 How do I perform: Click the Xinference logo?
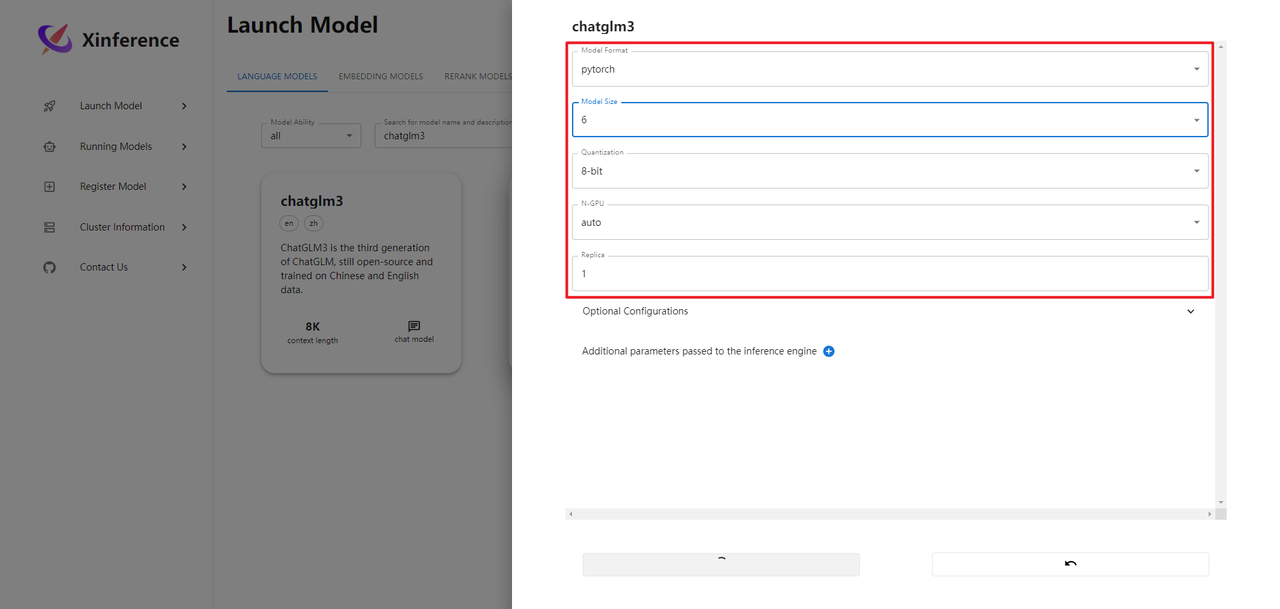click(55, 40)
